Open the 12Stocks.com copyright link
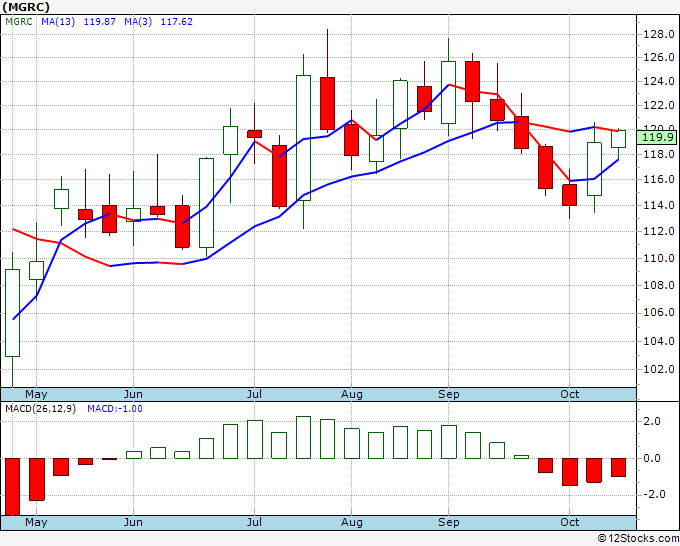The image size is (680, 546). (x=638, y=538)
